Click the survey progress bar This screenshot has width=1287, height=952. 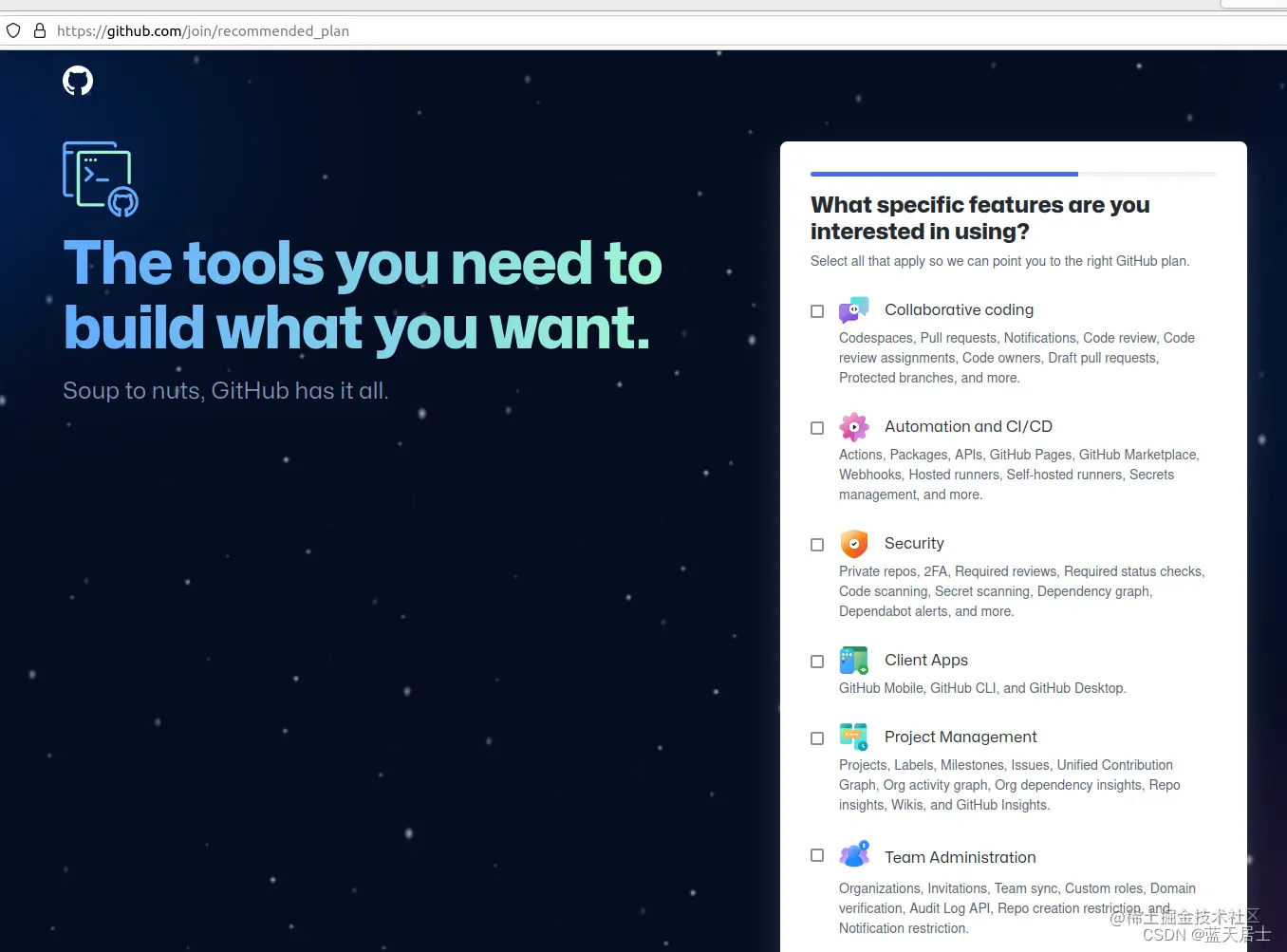point(1014,175)
